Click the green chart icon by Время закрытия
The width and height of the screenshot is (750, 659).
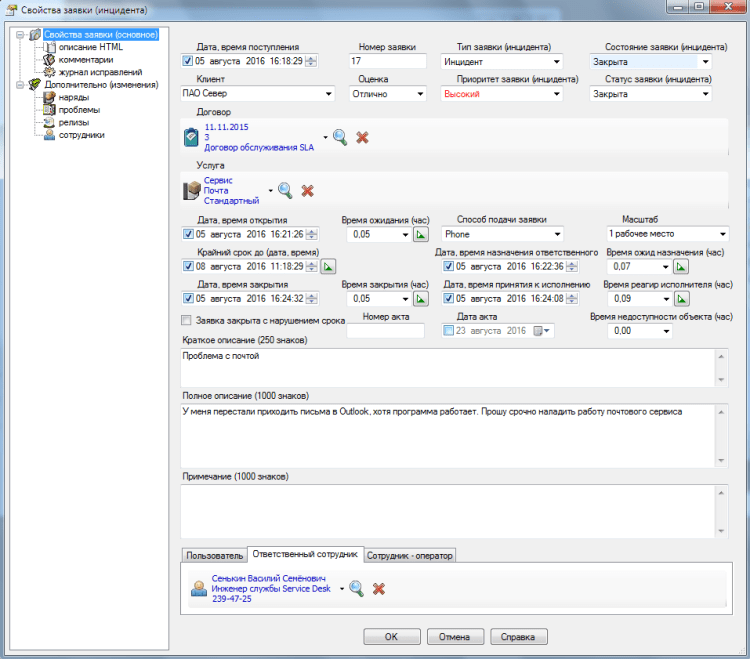[x=421, y=299]
